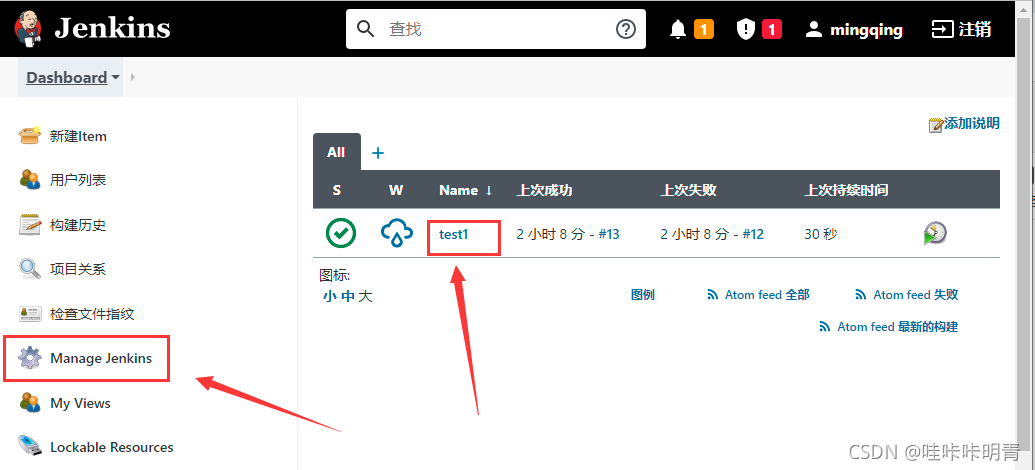Open failed build #12
This screenshot has width=1035, height=470.
753,234
